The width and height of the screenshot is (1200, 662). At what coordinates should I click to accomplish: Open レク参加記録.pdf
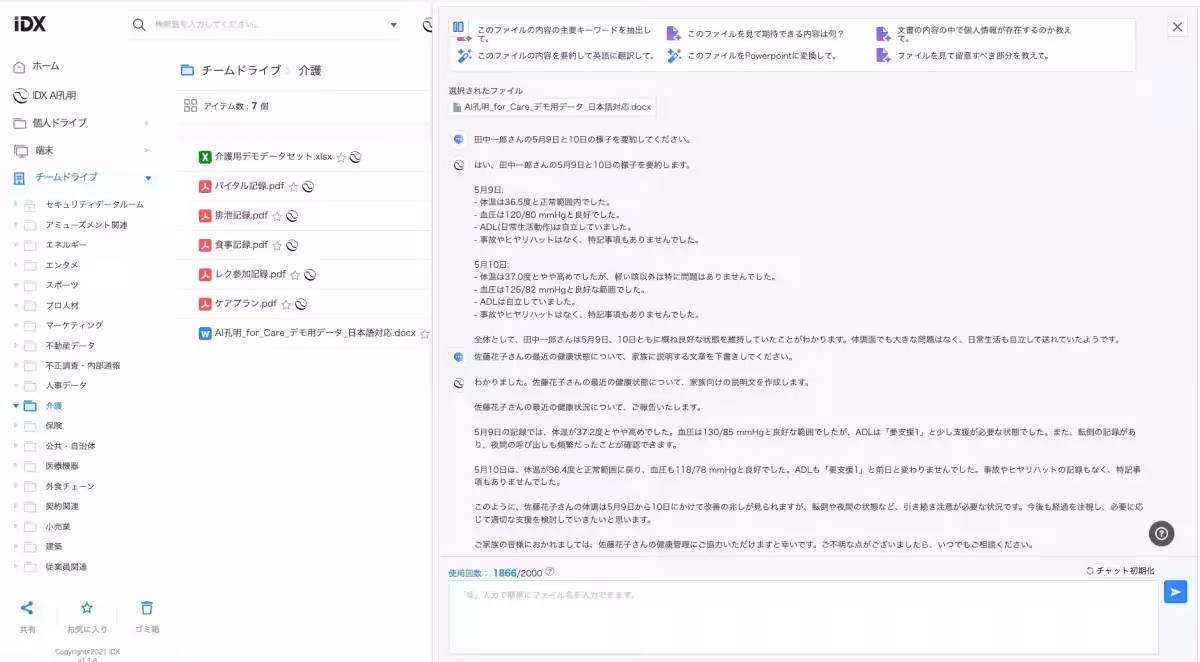[x=250, y=274]
